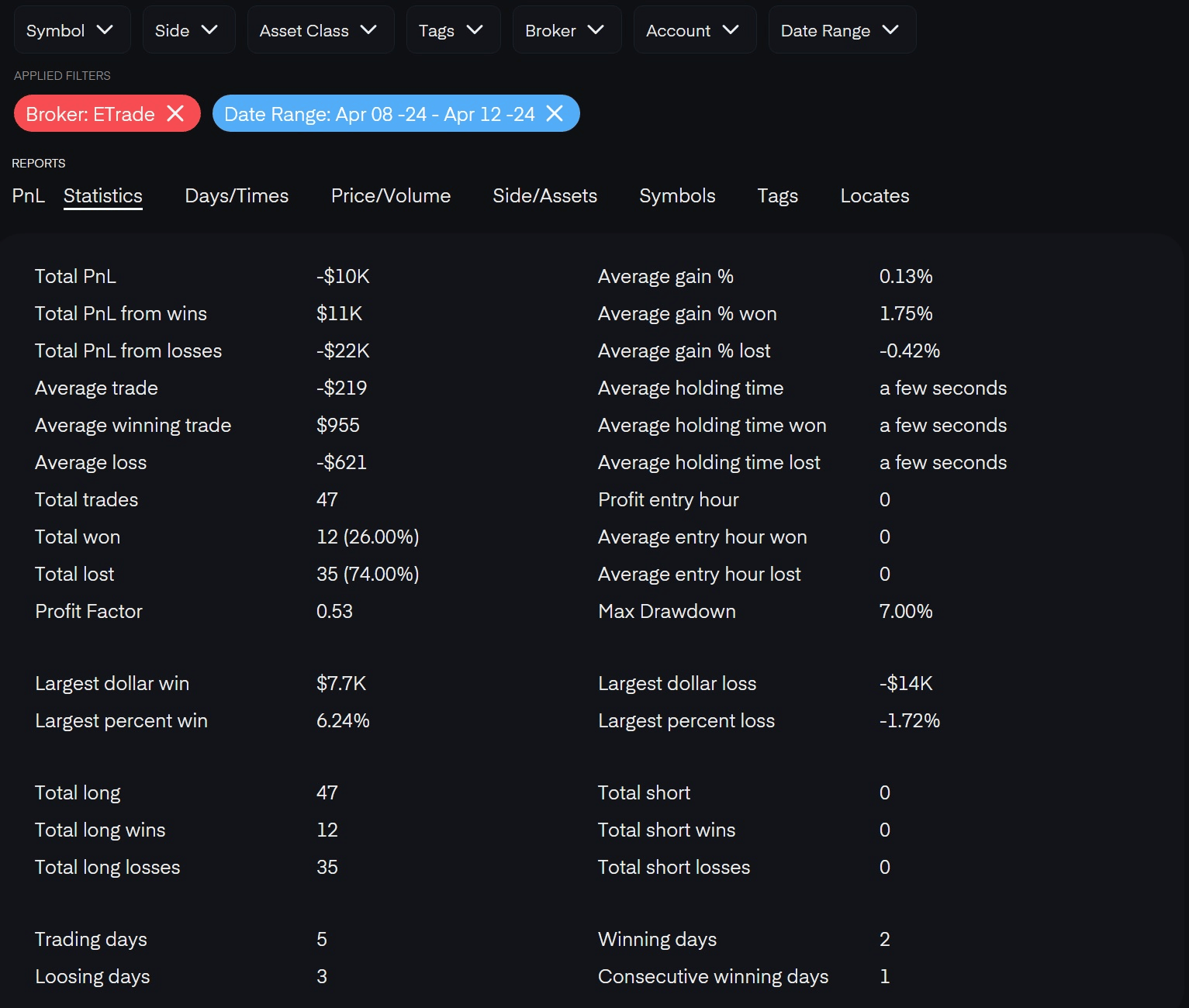Expand the Side filter dropdown
1189x1008 pixels.
coord(188,30)
